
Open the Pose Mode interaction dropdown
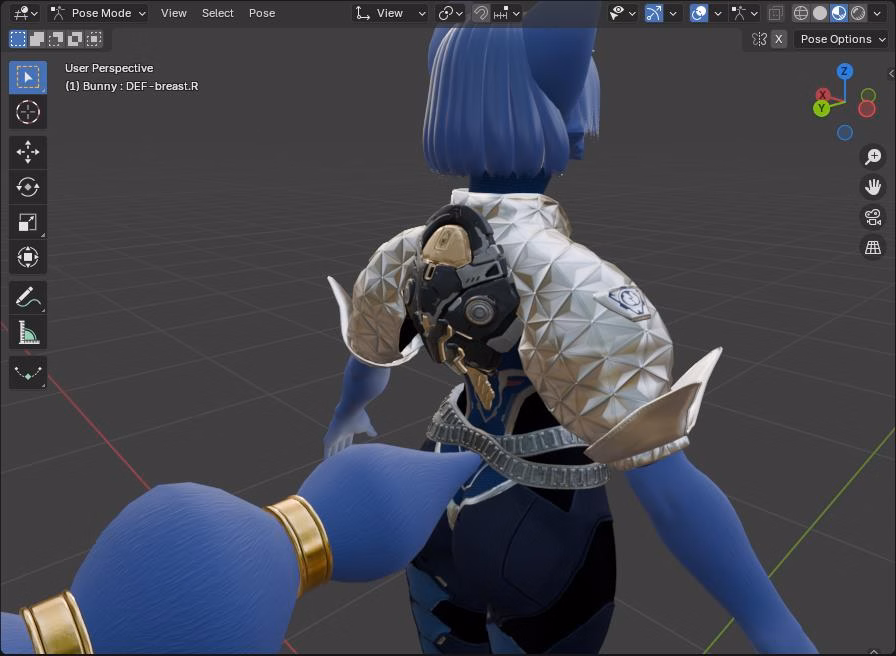click(x=97, y=13)
